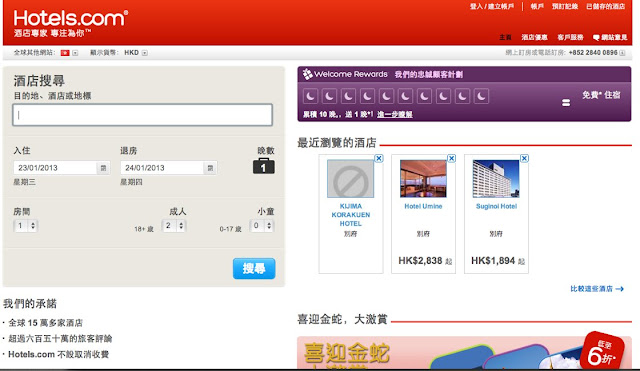The image size is (640, 371).
Task: Open the HKD currency dropdown
Action: (x=144, y=53)
